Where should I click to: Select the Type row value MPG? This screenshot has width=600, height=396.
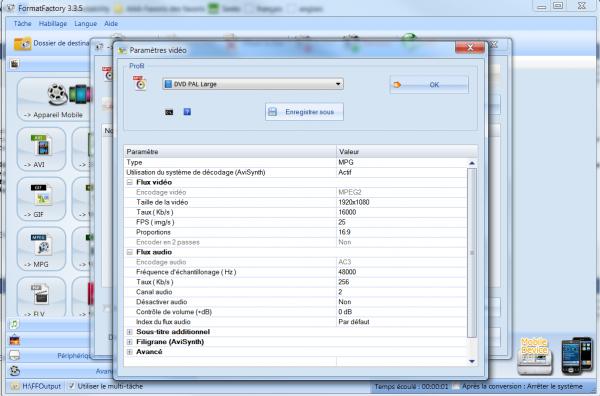point(346,163)
